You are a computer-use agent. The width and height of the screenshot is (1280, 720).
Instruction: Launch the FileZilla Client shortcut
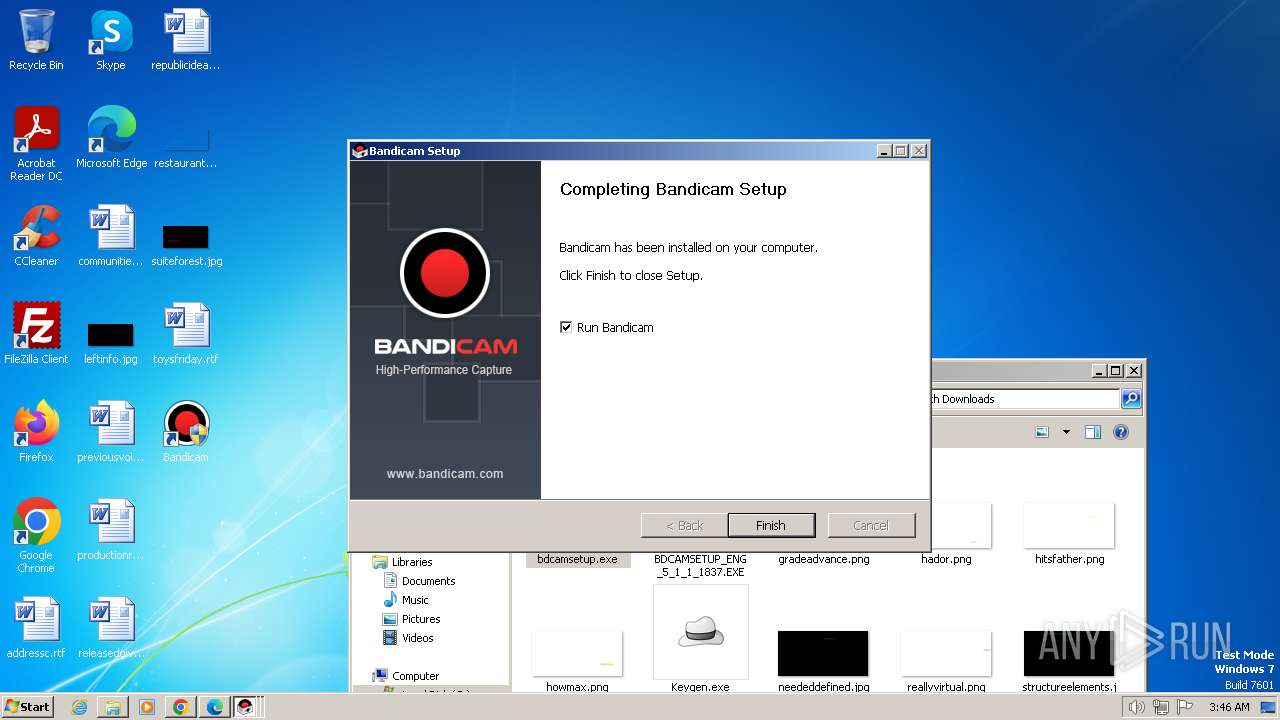click(x=36, y=334)
